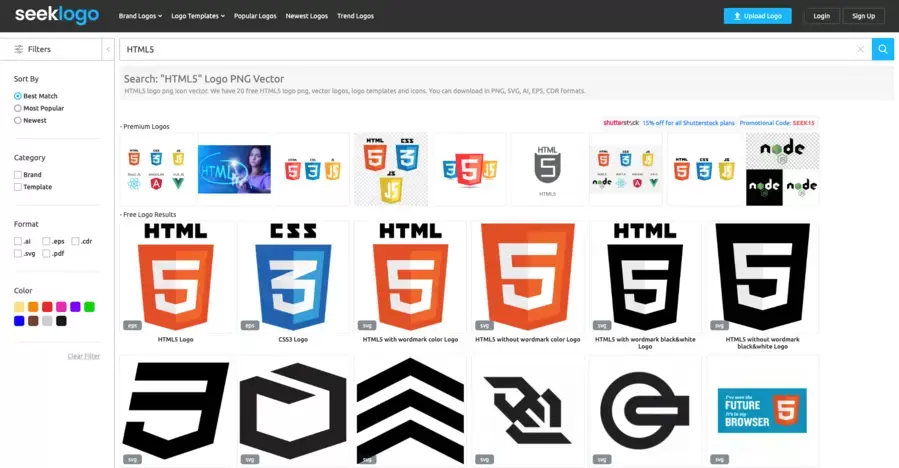Image resolution: width=899 pixels, height=468 pixels.
Task: Select the Newest sort option
Action: tap(18, 120)
